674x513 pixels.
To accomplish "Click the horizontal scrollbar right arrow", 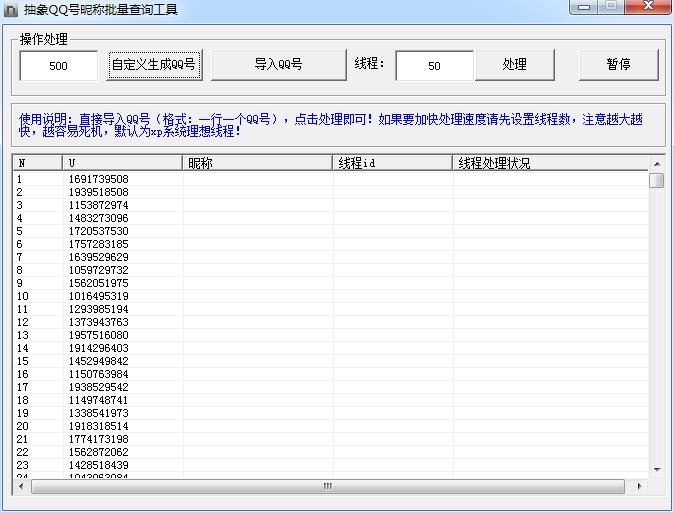I will click(x=641, y=487).
